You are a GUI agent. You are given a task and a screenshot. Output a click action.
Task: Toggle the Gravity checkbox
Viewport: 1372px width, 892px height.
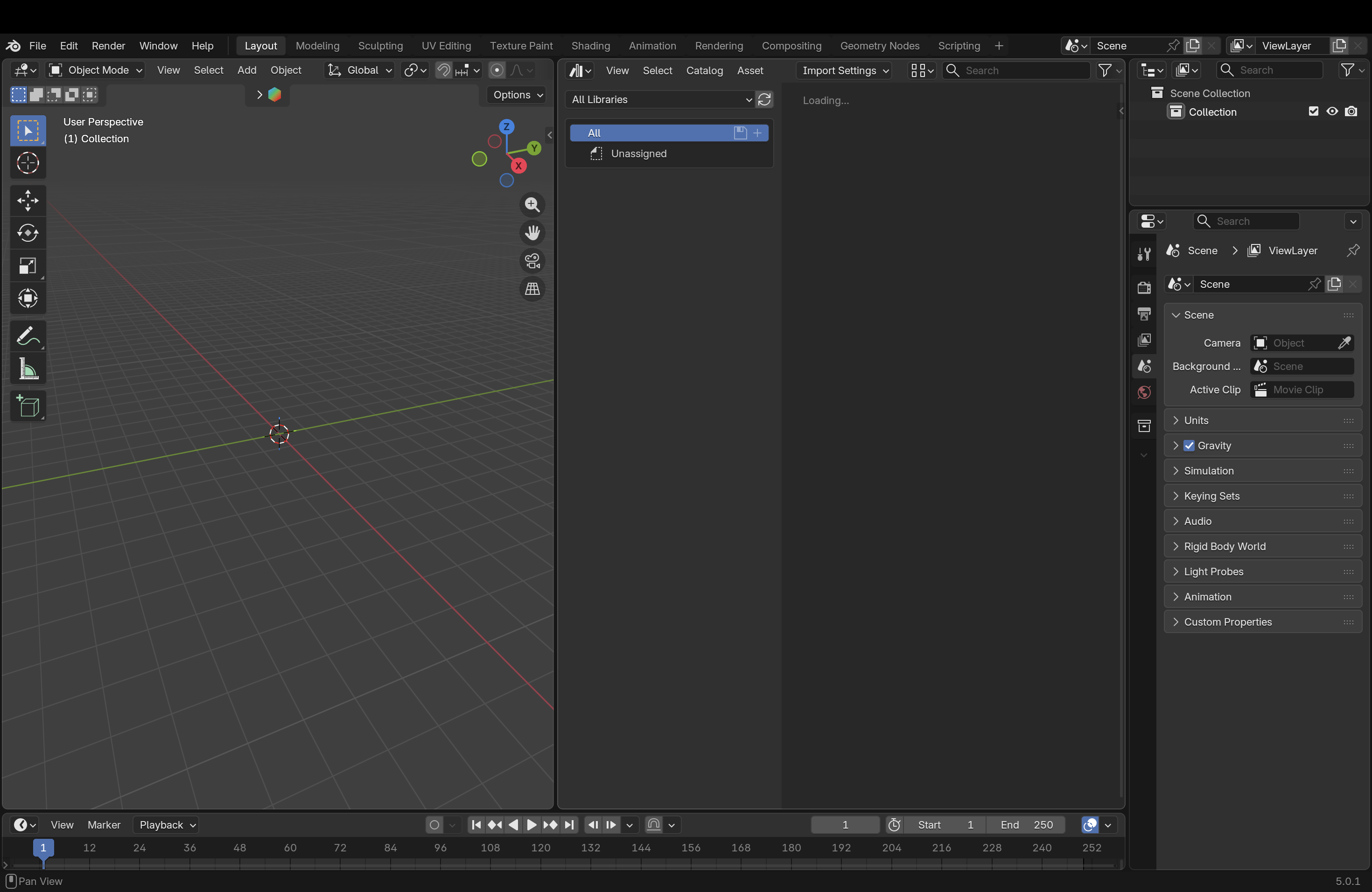coord(1189,446)
